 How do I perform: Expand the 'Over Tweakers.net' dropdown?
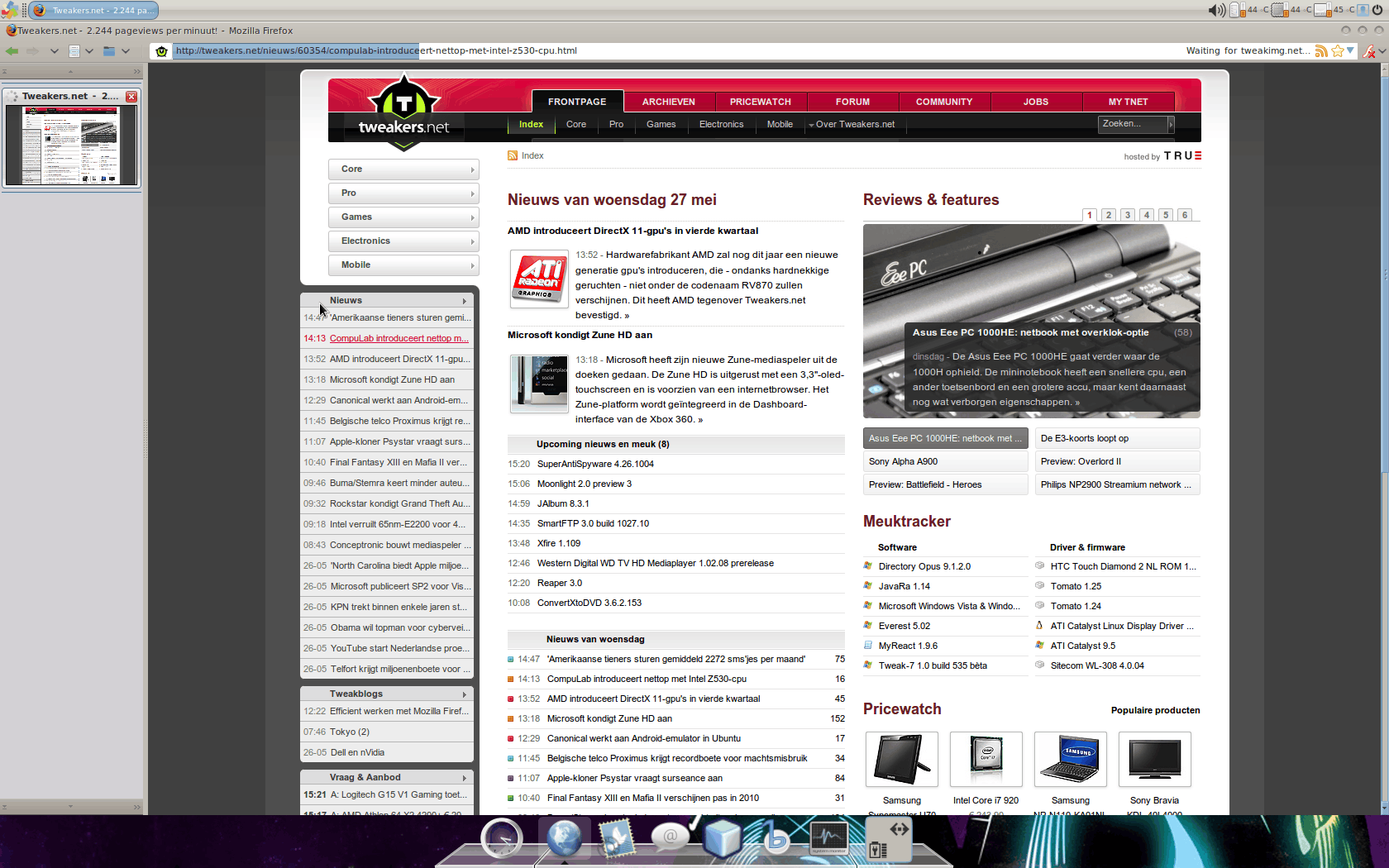[852, 124]
